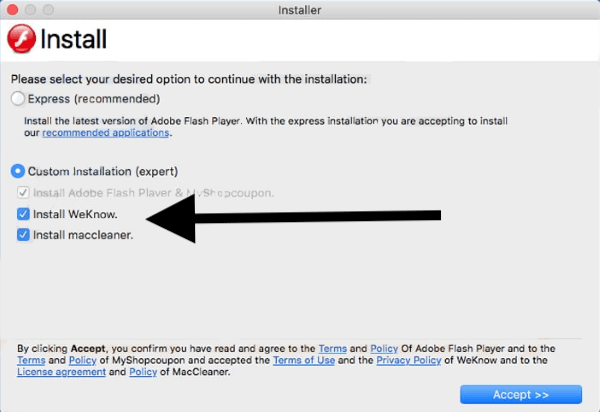The width and height of the screenshot is (600, 412).
Task: Uncheck the Install maccleaner checkbox
Action: click(23, 234)
